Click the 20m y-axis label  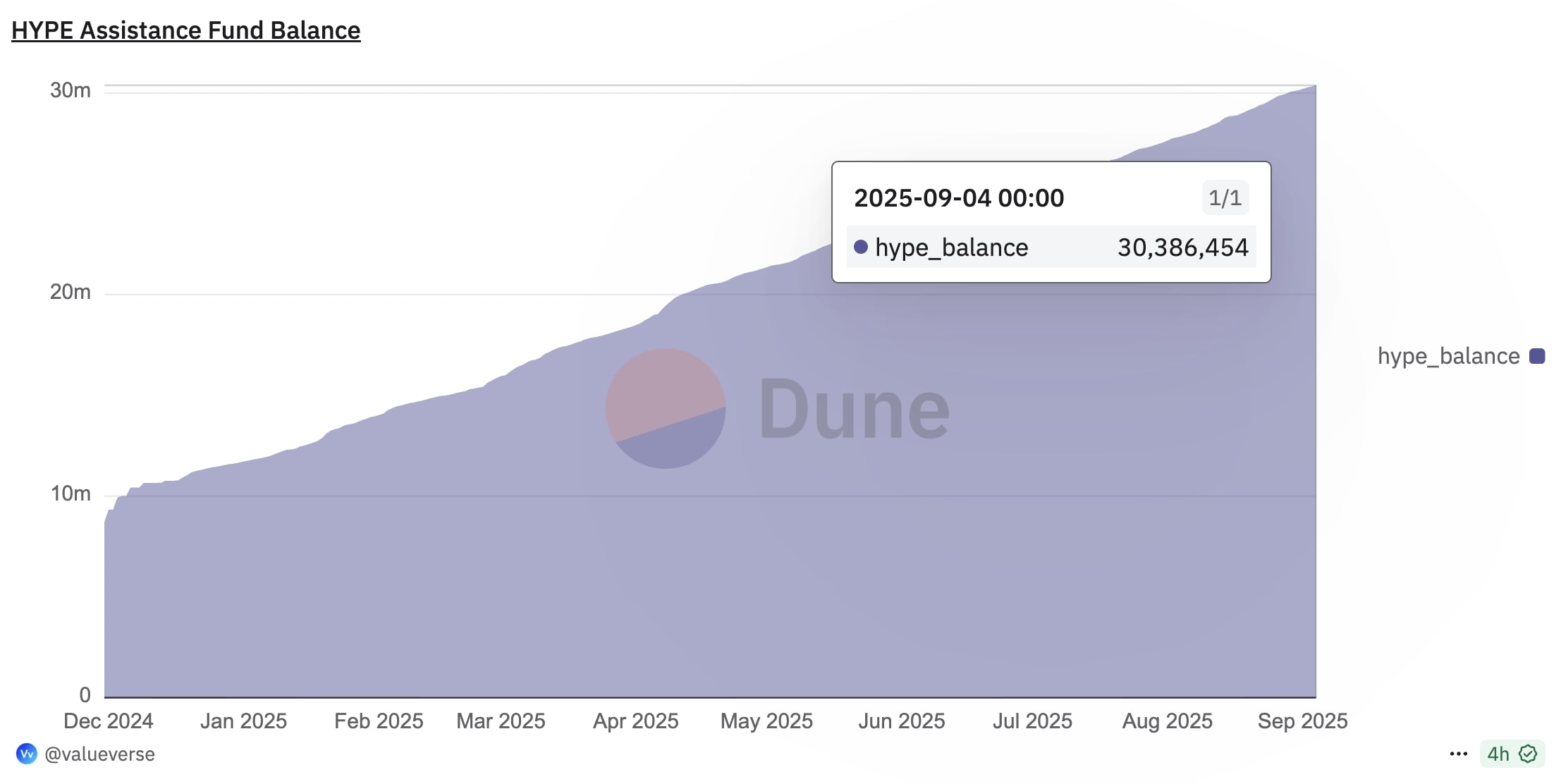(x=71, y=292)
